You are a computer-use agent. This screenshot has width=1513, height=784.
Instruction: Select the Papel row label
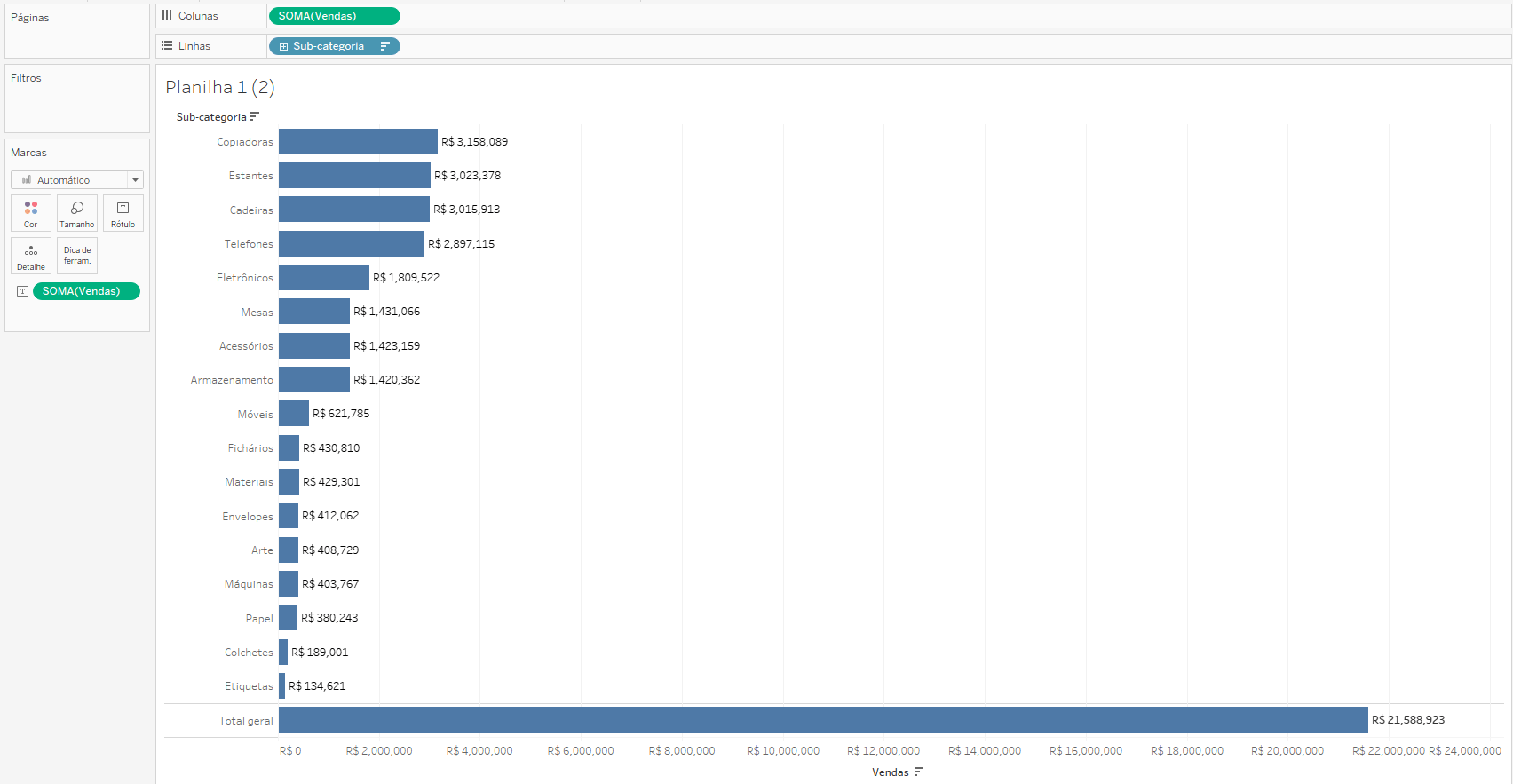(259, 619)
